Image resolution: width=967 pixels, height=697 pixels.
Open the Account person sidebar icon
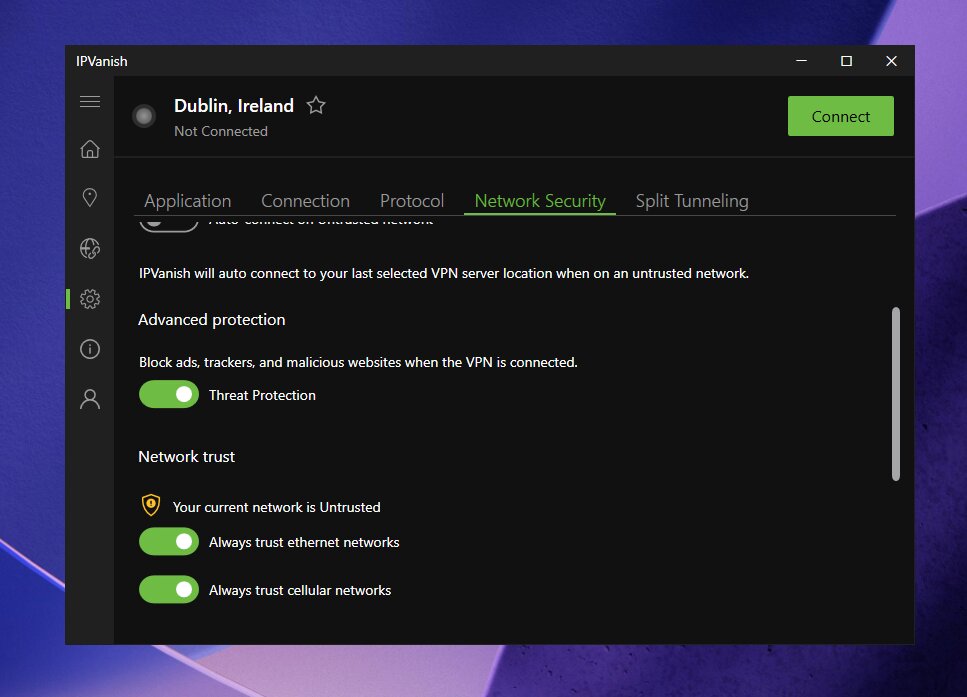pyautogui.click(x=90, y=399)
